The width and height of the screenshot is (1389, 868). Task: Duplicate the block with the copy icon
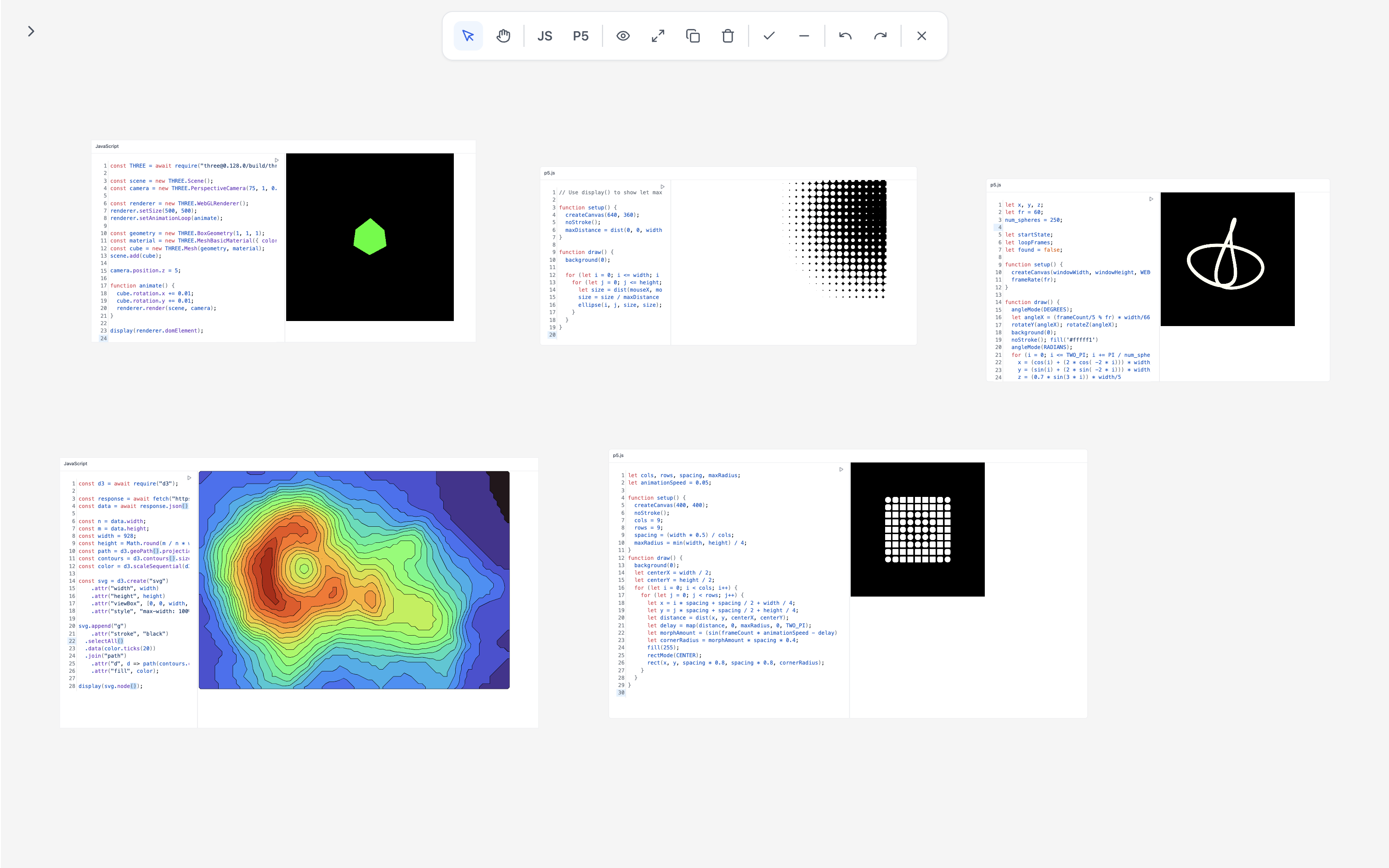coord(693,36)
